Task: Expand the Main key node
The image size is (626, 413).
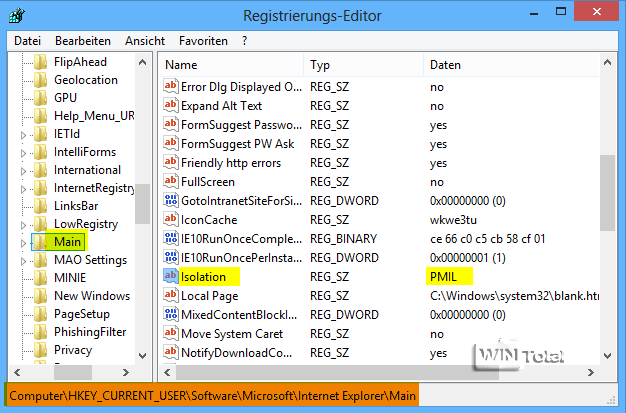Action: tap(23, 243)
